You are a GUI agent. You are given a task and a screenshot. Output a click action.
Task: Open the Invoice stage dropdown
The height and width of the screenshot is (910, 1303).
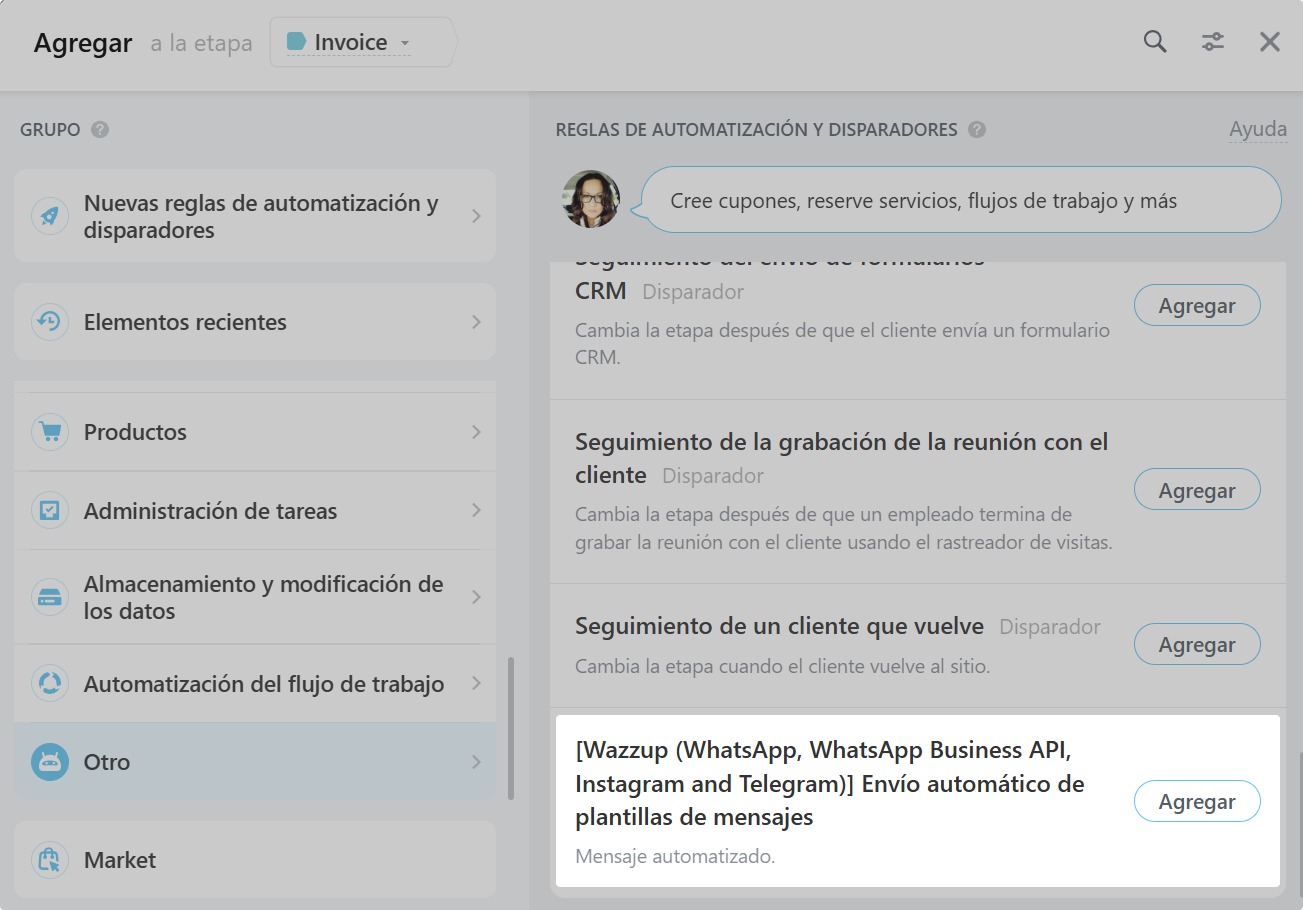click(x=360, y=42)
